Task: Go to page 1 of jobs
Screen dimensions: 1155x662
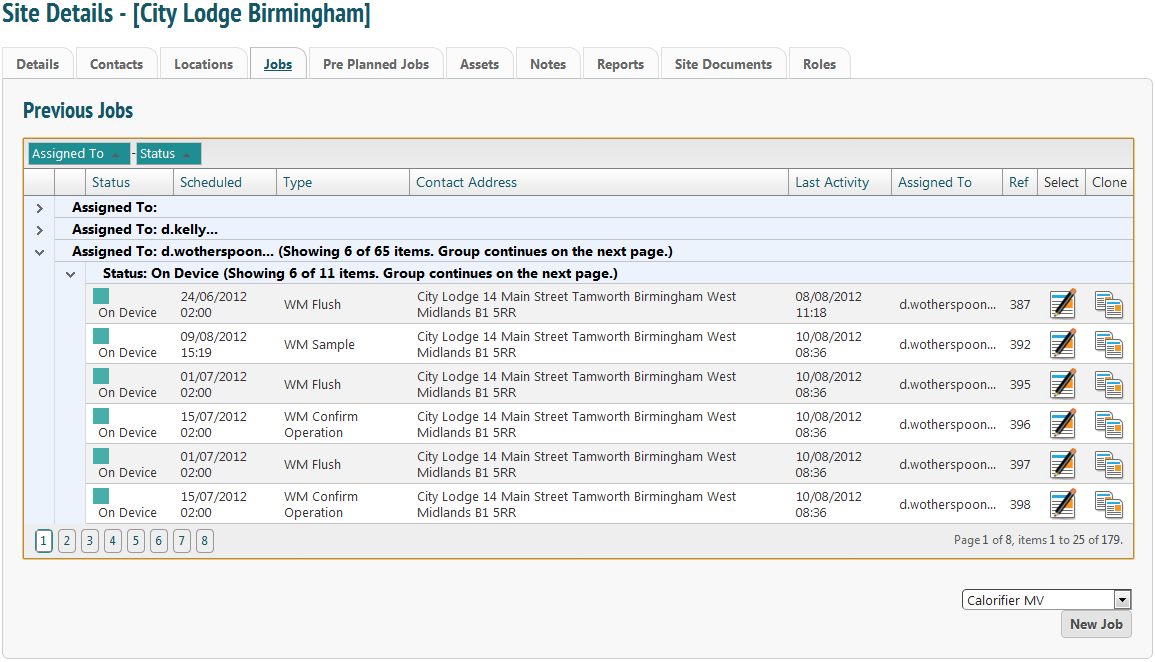Action: click(43, 540)
